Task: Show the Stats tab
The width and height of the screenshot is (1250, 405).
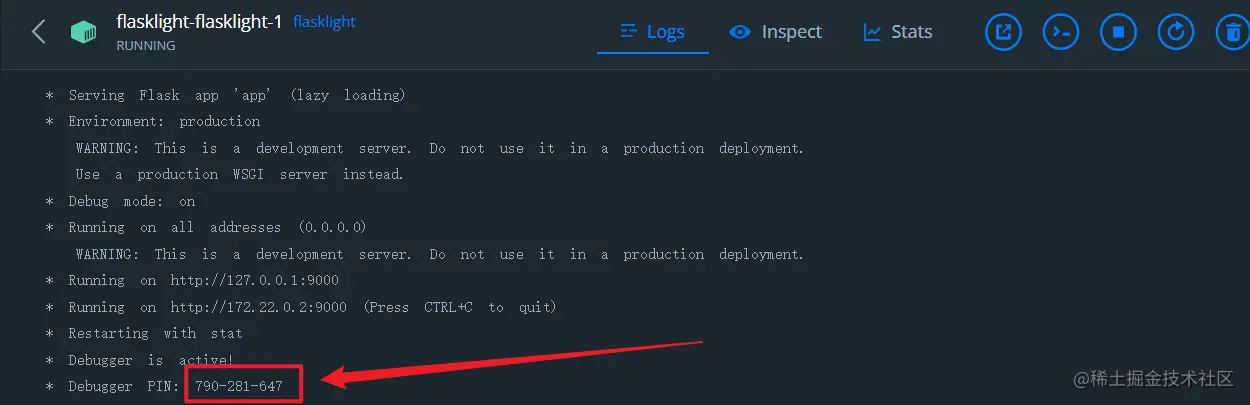Action: click(x=898, y=32)
